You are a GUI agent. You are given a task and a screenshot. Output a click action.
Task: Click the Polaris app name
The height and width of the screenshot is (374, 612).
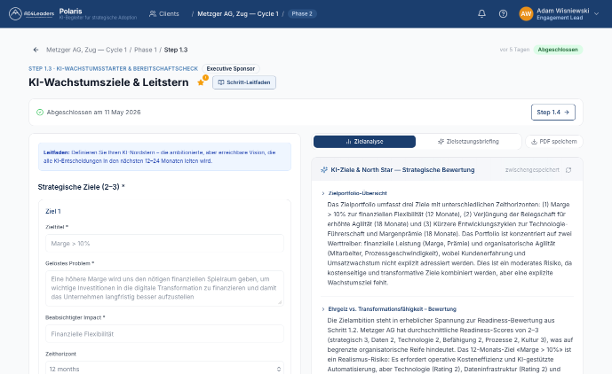[x=71, y=11]
